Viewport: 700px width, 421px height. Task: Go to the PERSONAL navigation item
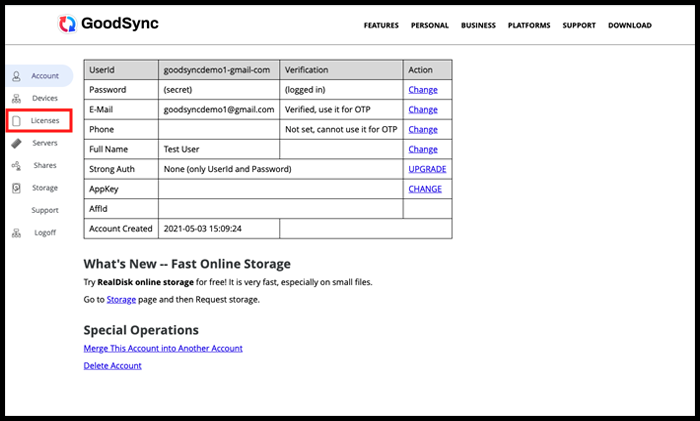point(429,26)
